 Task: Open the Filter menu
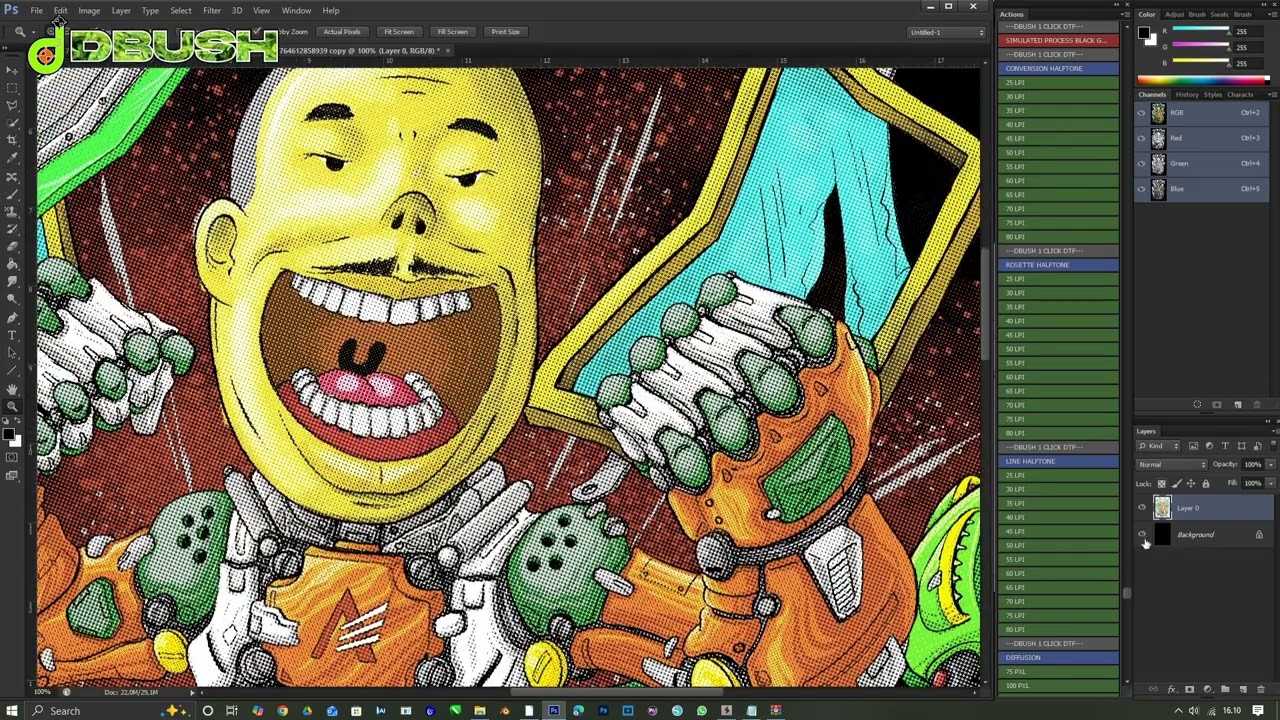(212, 10)
